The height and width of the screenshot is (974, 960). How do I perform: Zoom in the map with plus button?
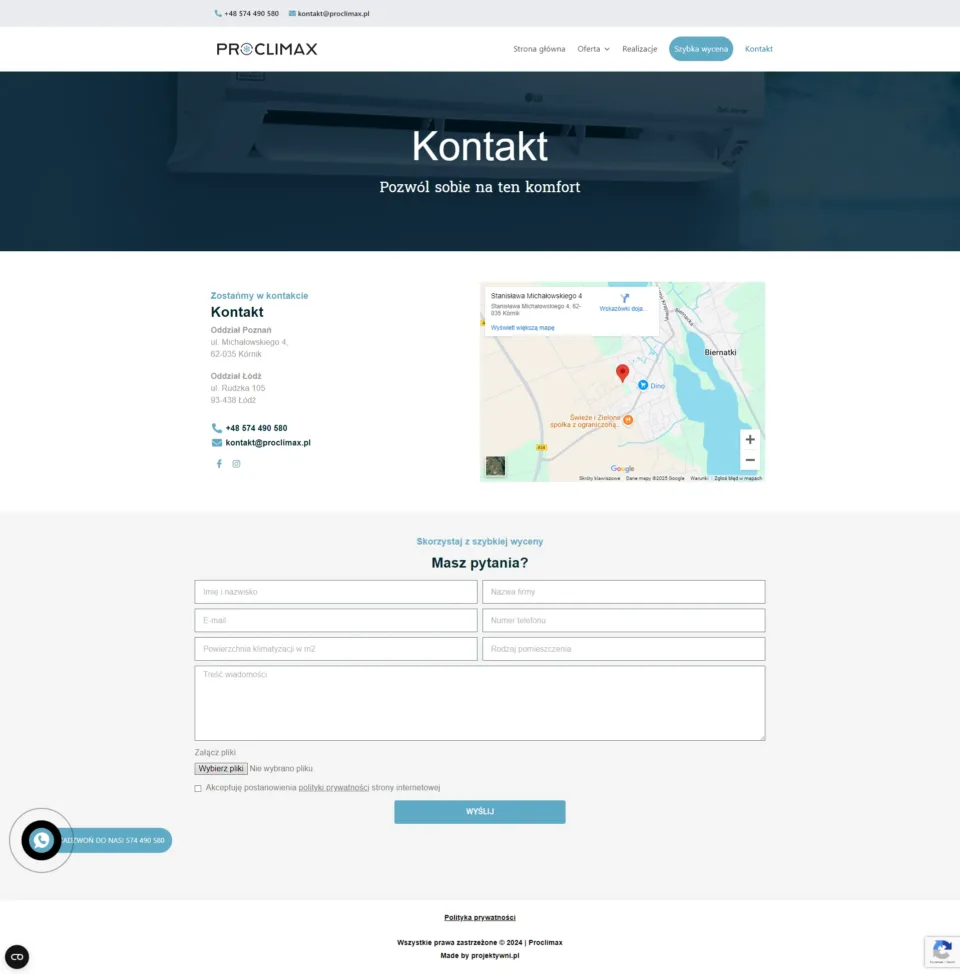coord(750,440)
